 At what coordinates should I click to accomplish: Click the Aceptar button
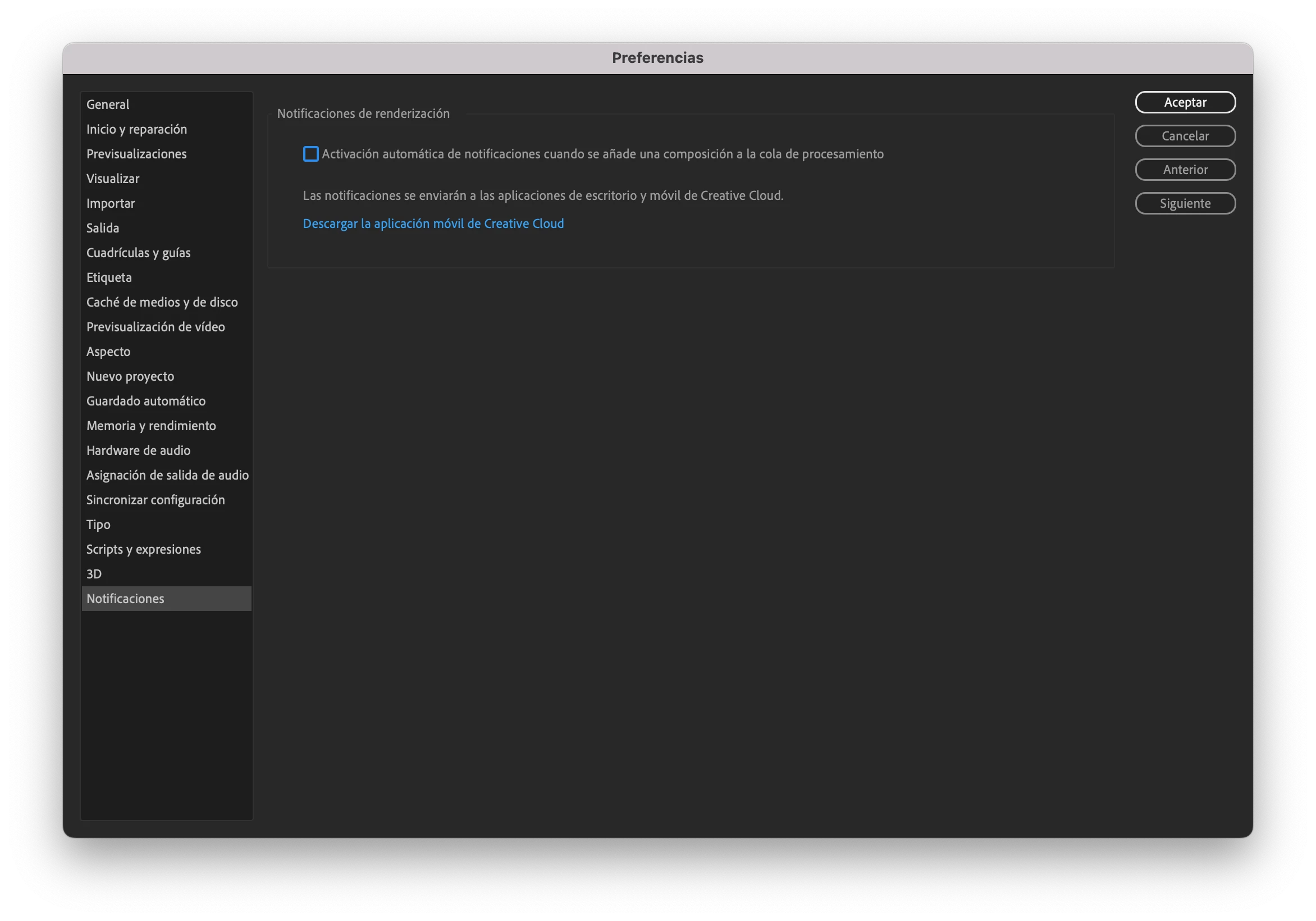pyautogui.click(x=1185, y=103)
